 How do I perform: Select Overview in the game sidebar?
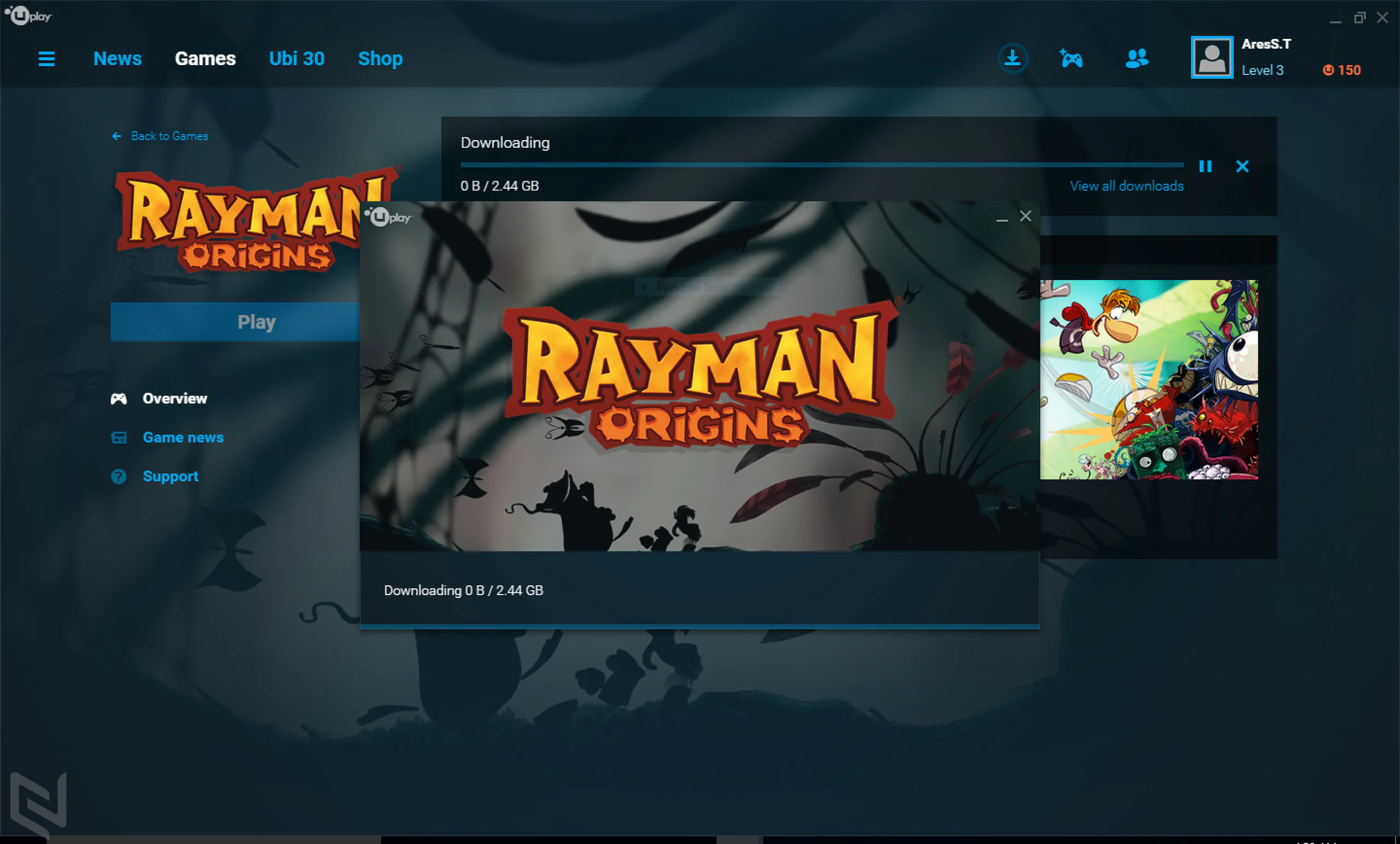(x=175, y=398)
